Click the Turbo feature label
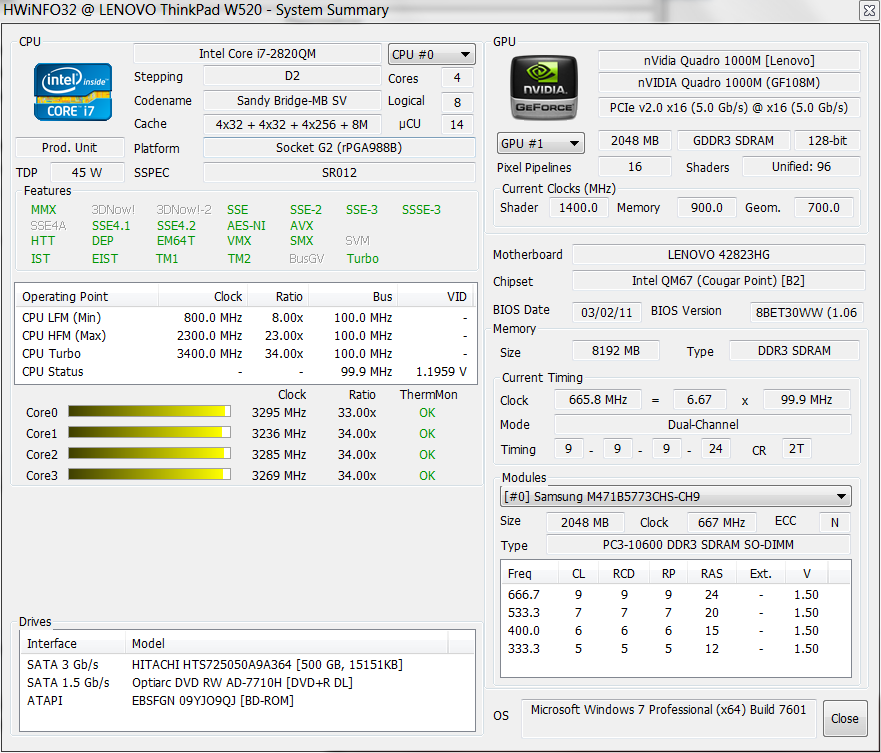This screenshot has width=881, height=753. (363, 258)
